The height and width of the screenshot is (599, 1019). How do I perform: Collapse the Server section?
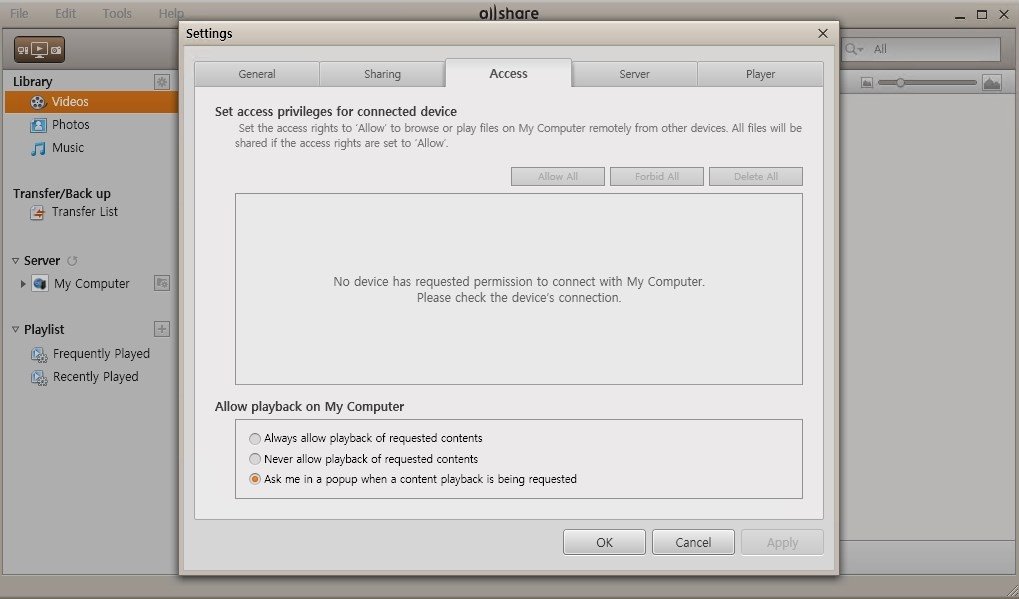(x=16, y=261)
